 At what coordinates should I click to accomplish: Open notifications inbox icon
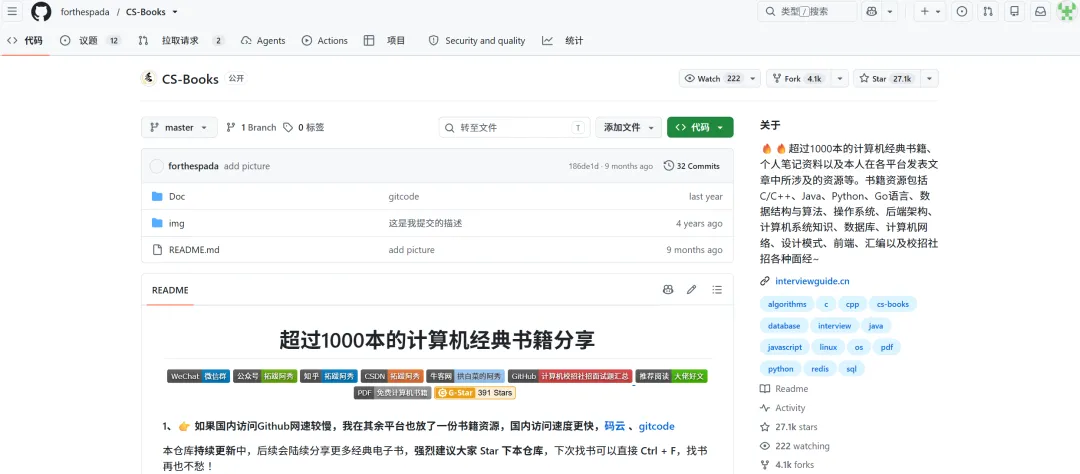[1041, 12]
